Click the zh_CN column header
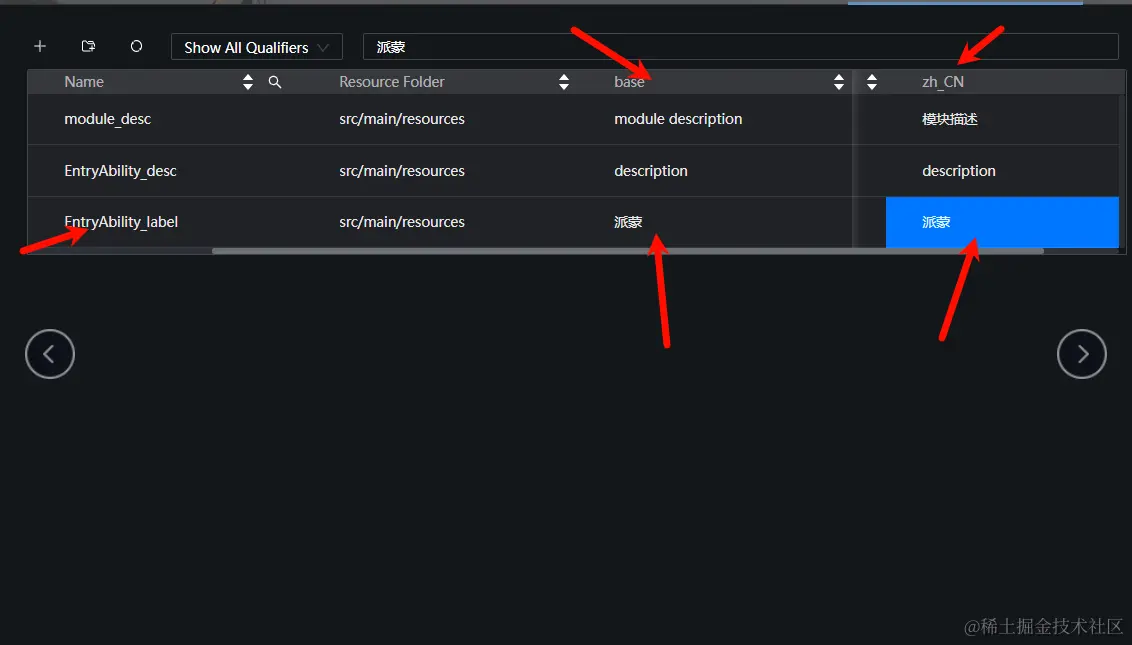Image resolution: width=1132 pixels, height=645 pixels. click(943, 82)
